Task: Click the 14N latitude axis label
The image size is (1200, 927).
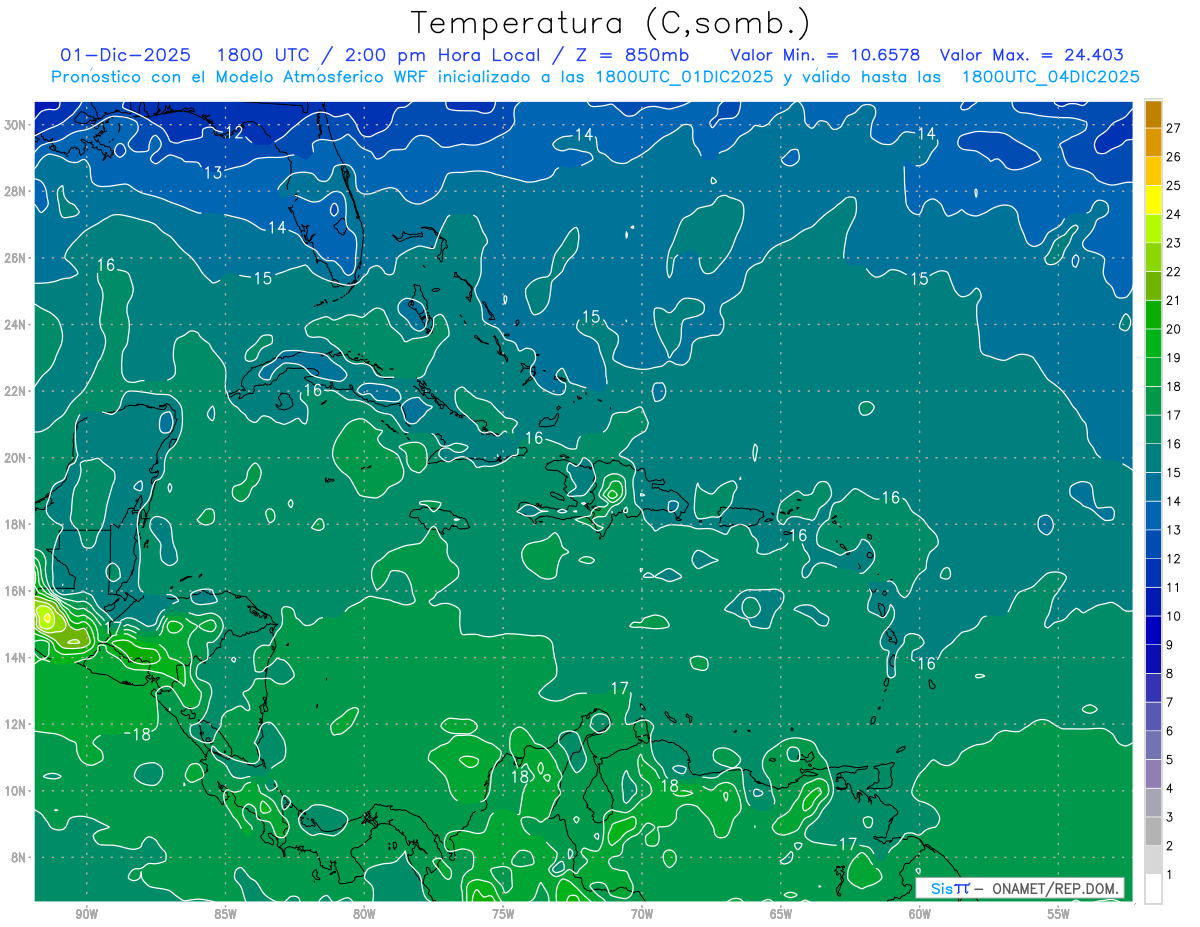Action: [16, 658]
